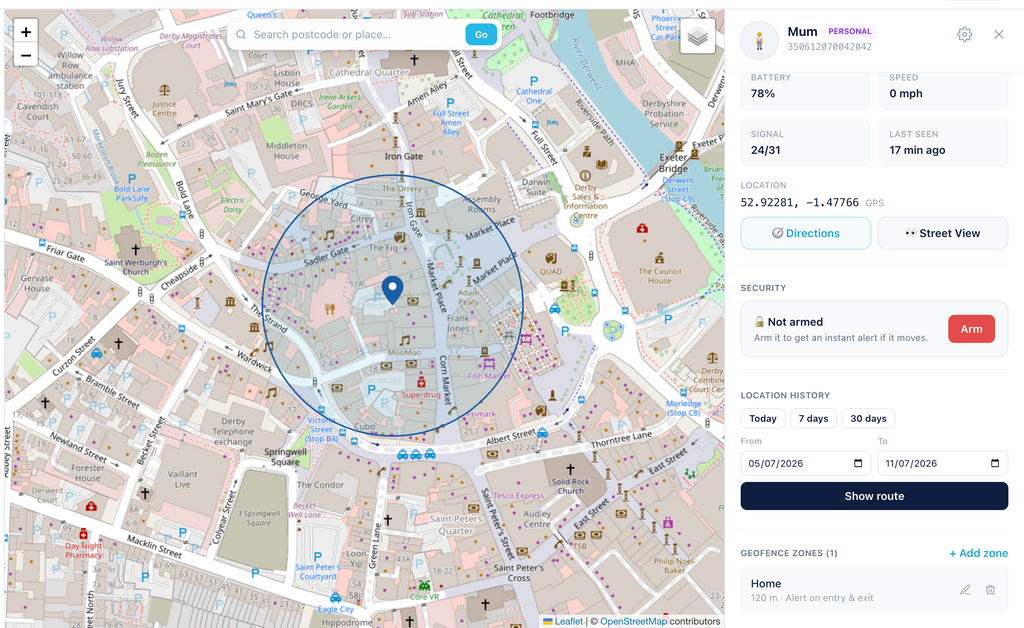This screenshot has height=628, width=1024.
Task: Select the Today history range
Action: coord(763,418)
